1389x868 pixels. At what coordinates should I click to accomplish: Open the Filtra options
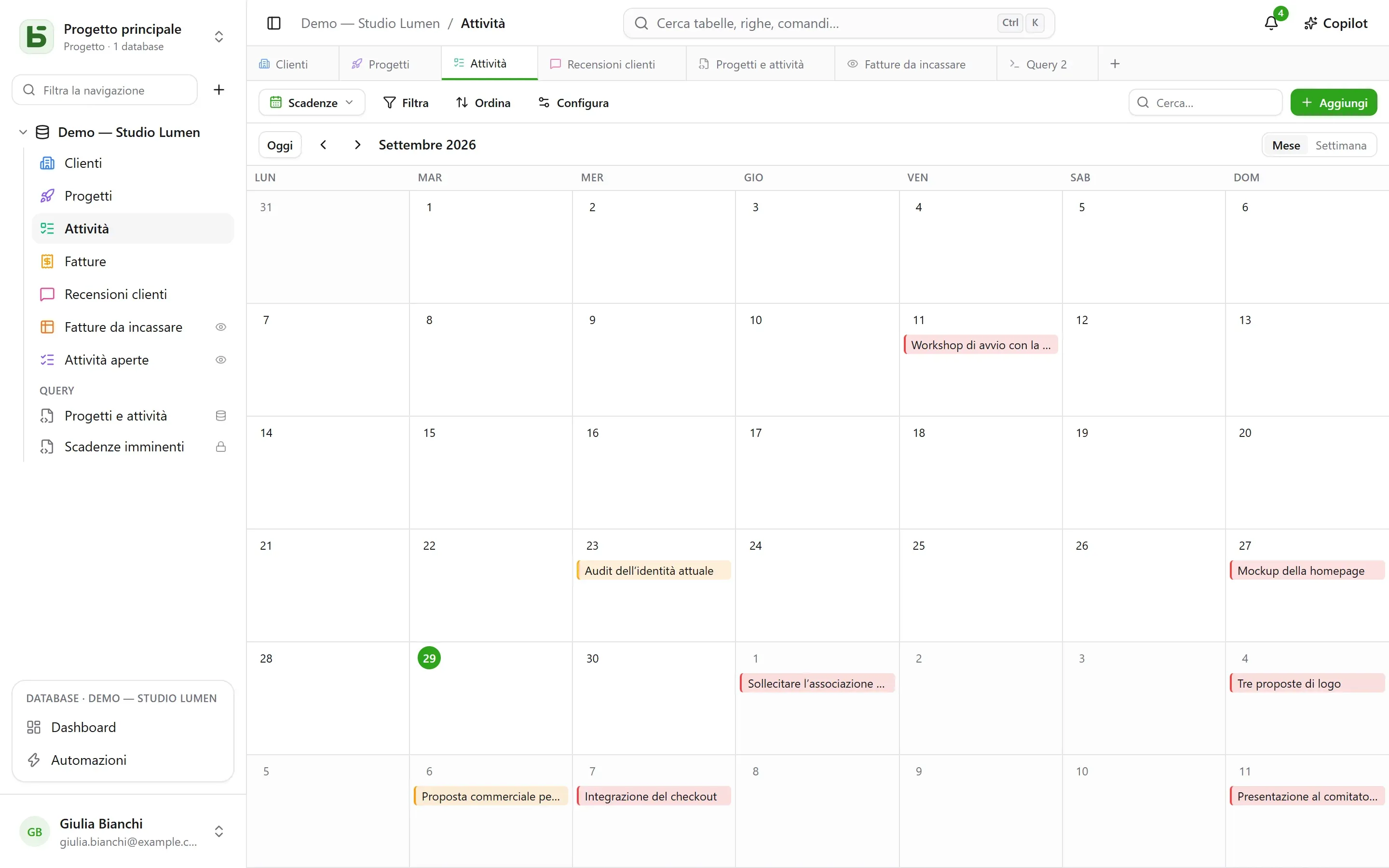coord(406,103)
